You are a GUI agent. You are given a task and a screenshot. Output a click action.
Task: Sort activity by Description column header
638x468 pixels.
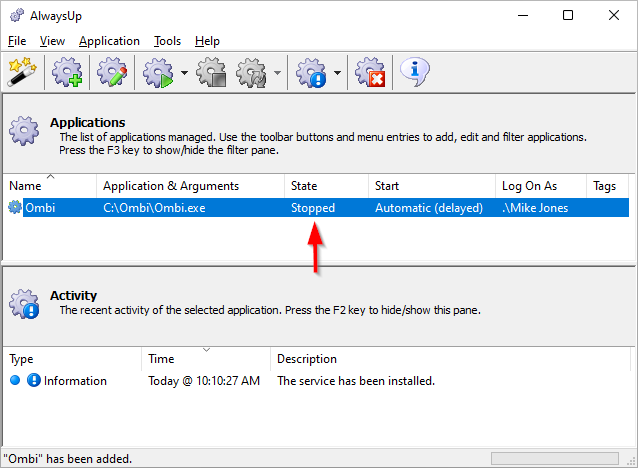[450, 359]
